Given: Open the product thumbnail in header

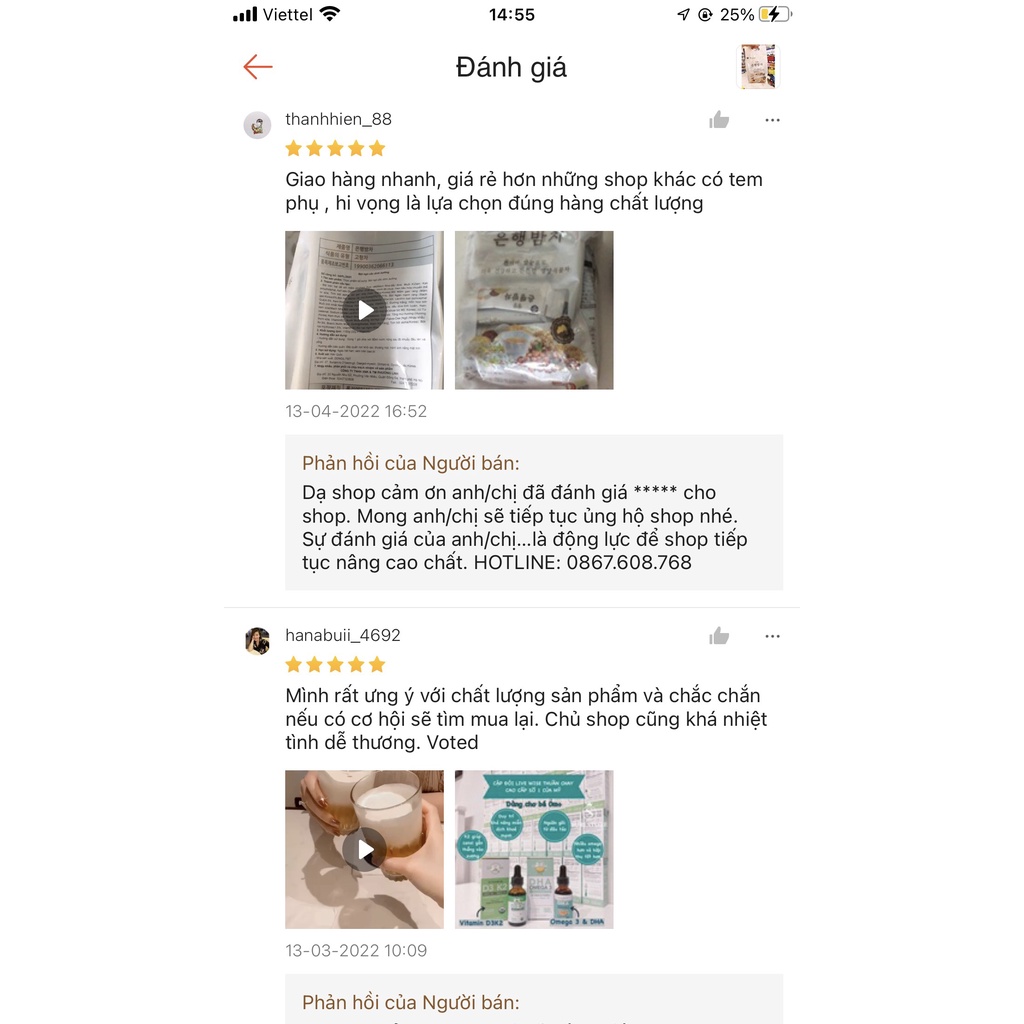Looking at the screenshot, I should point(758,67).
